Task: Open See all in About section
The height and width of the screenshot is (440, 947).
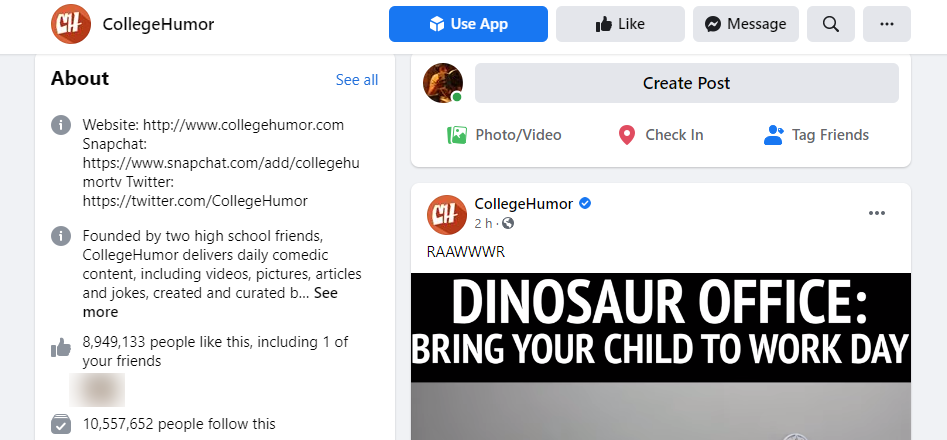Action: pyautogui.click(x=357, y=80)
